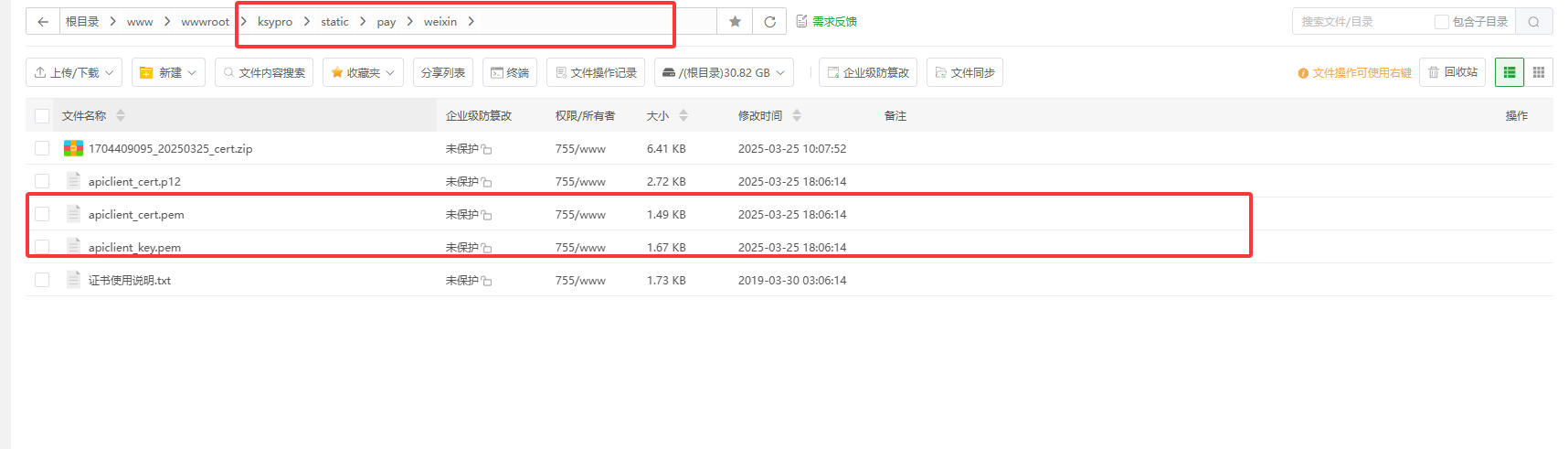This screenshot has width=1568, height=449.
Task: Click the 1704409095 zip archive icon
Action: tap(73, 148)
